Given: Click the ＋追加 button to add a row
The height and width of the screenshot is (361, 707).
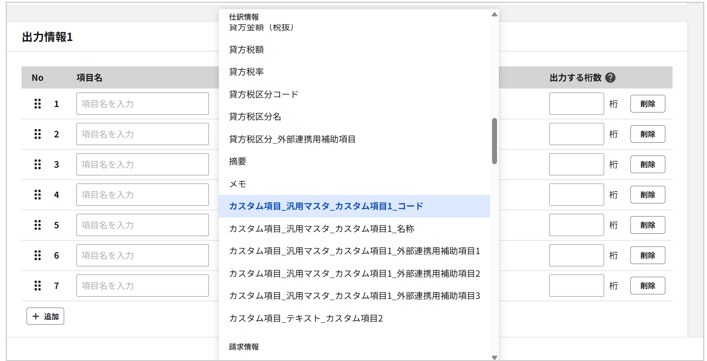Looking at the screenshot, I should click(45, 316).
